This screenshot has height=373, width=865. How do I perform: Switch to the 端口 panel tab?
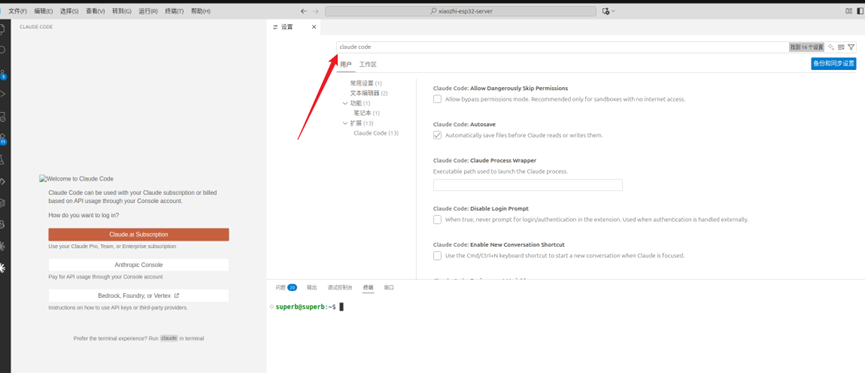pyautogui.click(x=389, y=287)
